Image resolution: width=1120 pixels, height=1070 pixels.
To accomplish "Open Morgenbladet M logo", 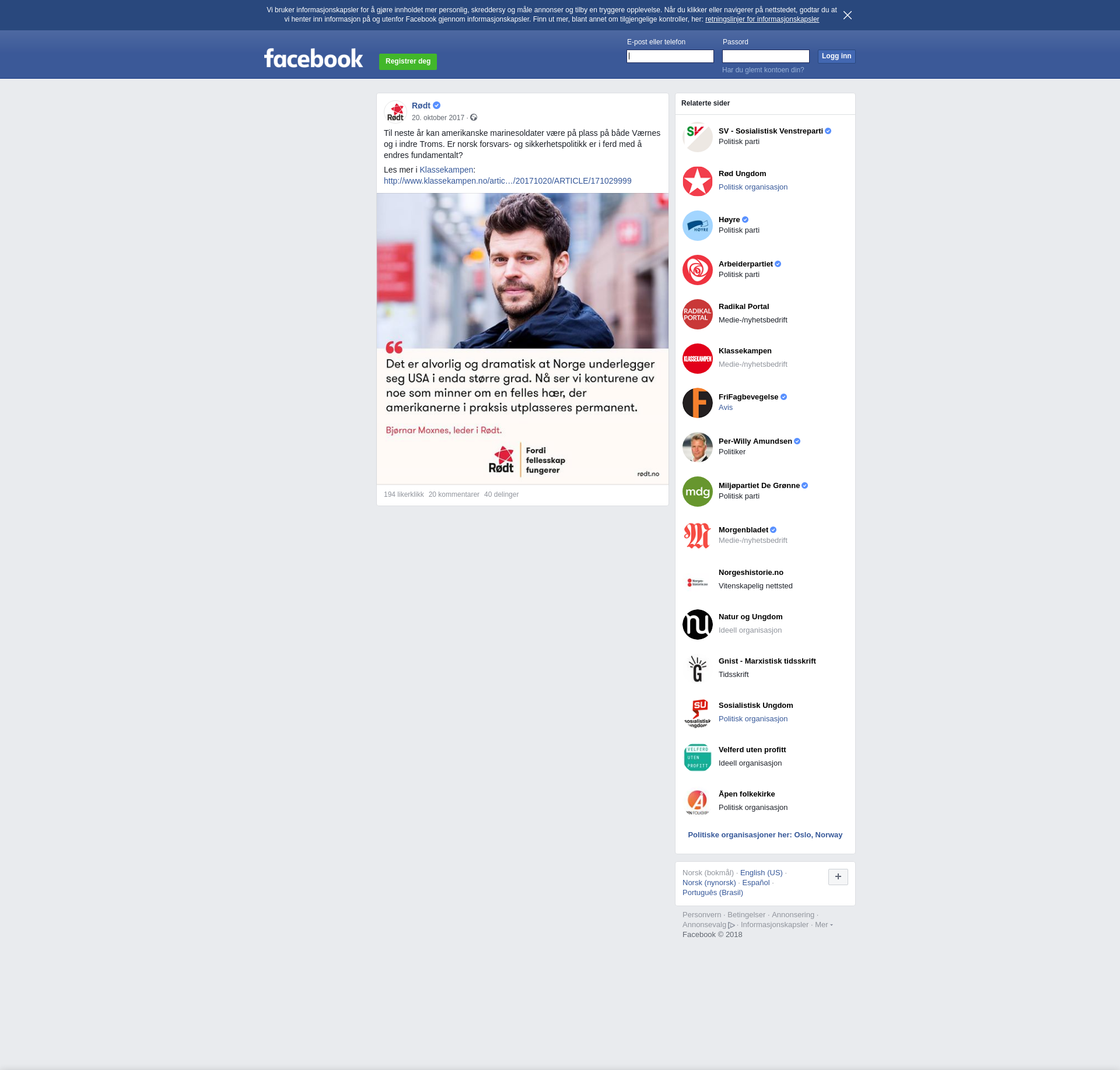I will [x=698, y=536].
